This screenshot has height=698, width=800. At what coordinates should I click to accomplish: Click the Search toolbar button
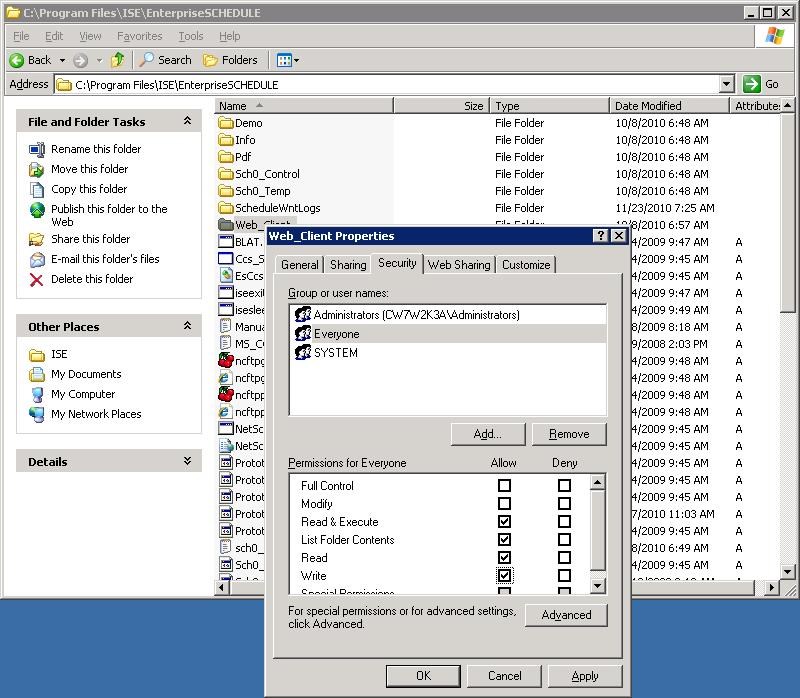[x=165, y=60]
